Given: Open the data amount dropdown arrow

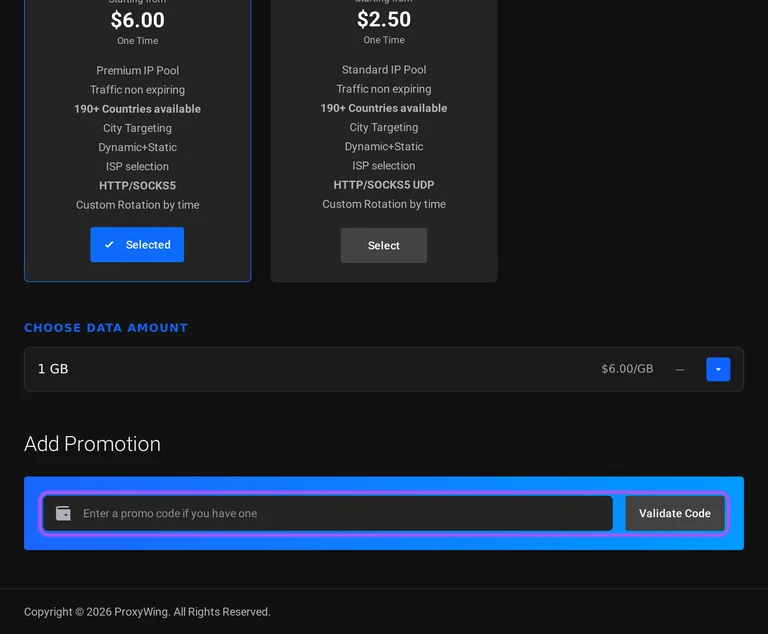Looking at the screenshot, I should 718,369.
